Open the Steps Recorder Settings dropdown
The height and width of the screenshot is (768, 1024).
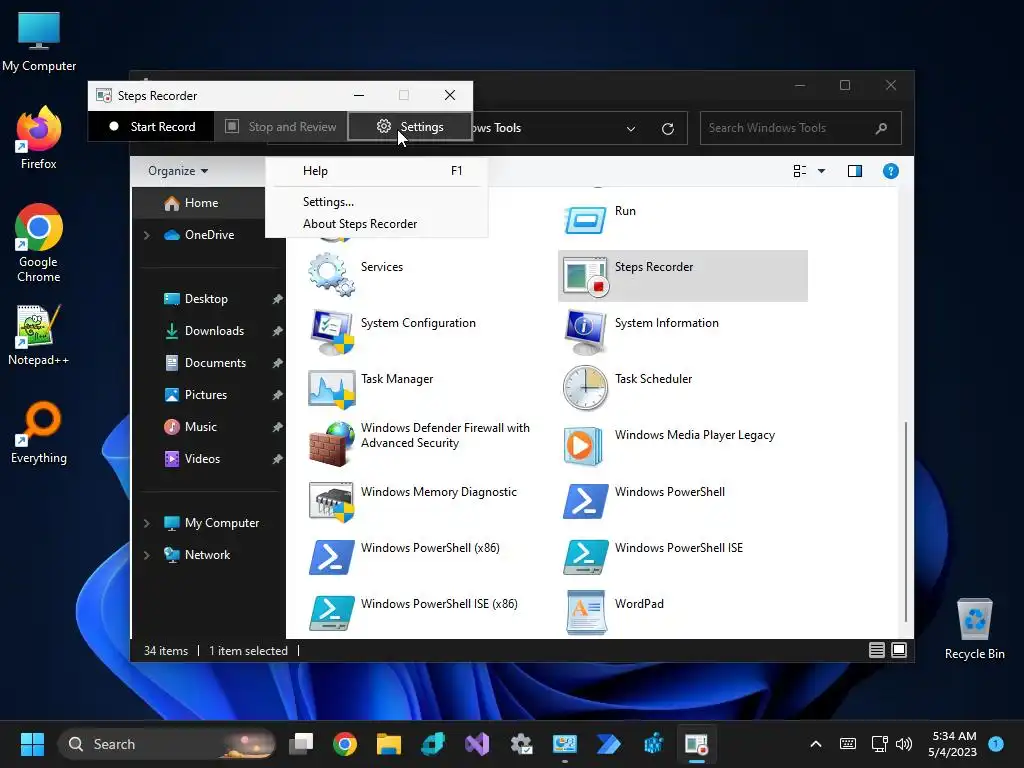pos(409,127)
